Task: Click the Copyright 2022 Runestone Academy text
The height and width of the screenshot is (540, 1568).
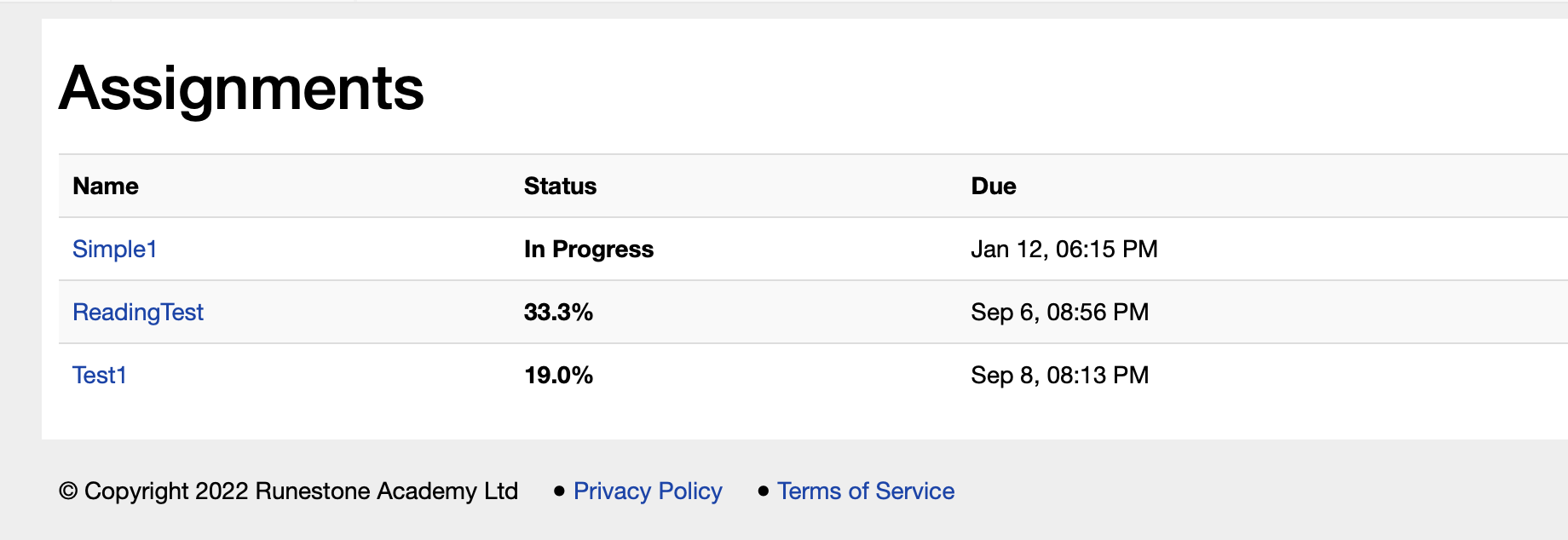Action: (x=301, y=491)
